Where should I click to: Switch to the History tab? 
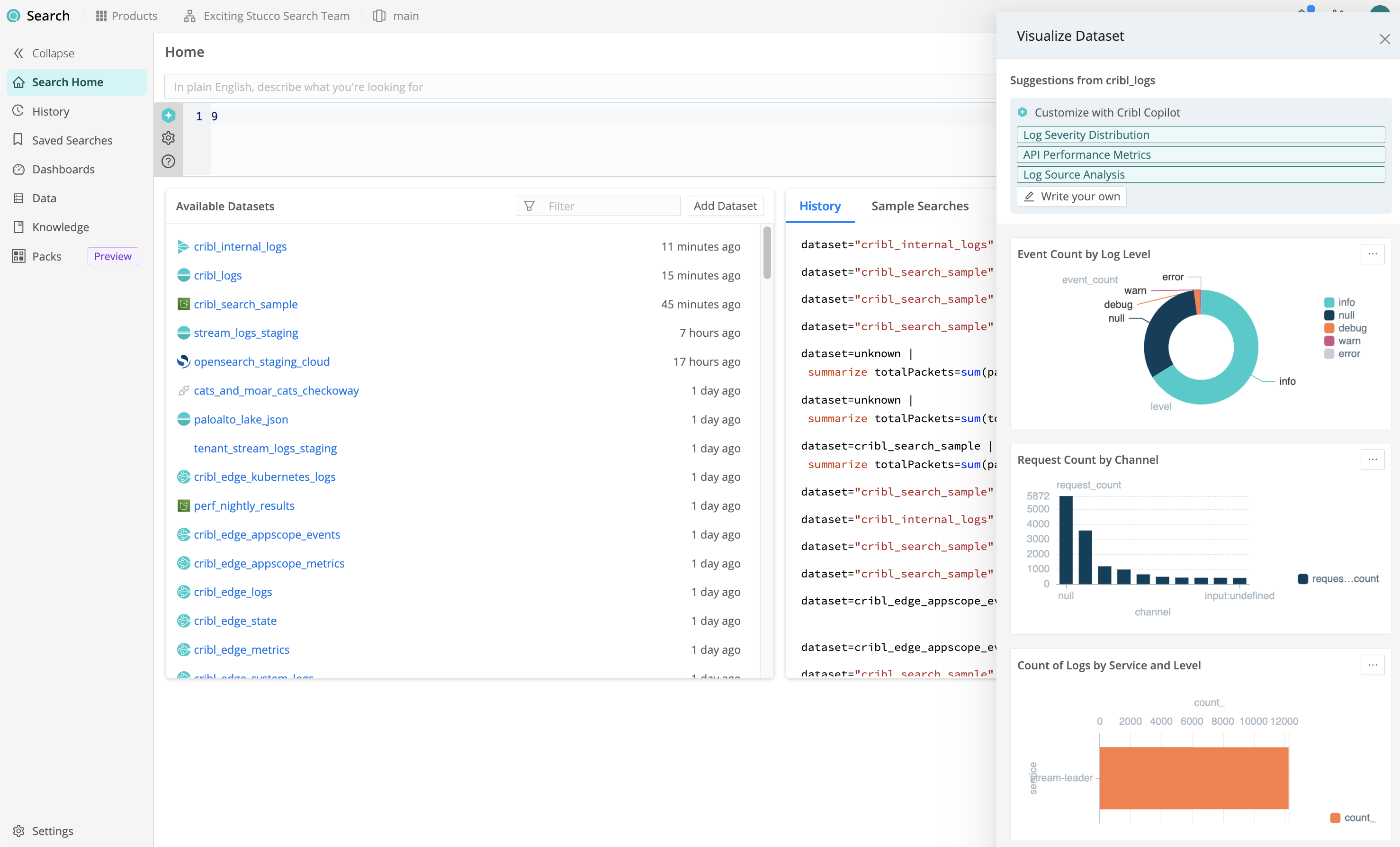pyautogui.click(x=820, y=206)
